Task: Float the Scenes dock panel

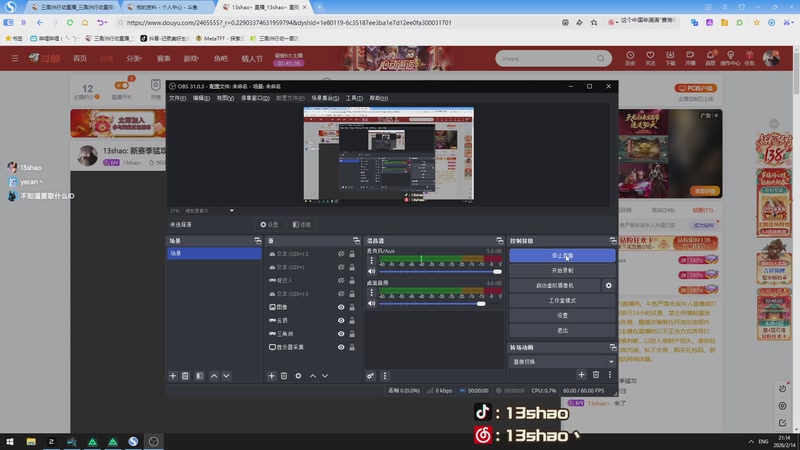Action: pos(258,241)
